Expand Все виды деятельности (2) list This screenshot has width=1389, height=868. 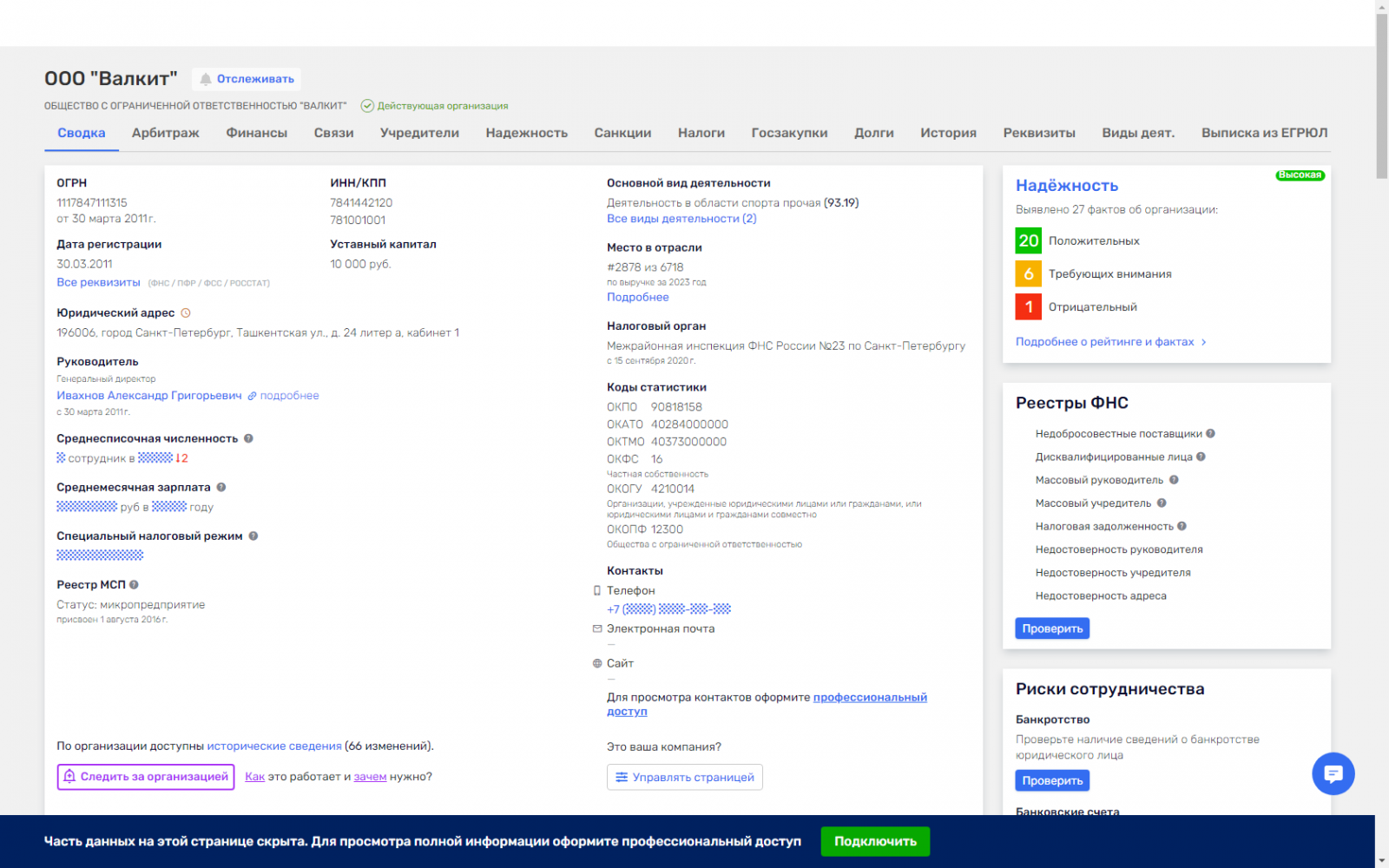681,219
